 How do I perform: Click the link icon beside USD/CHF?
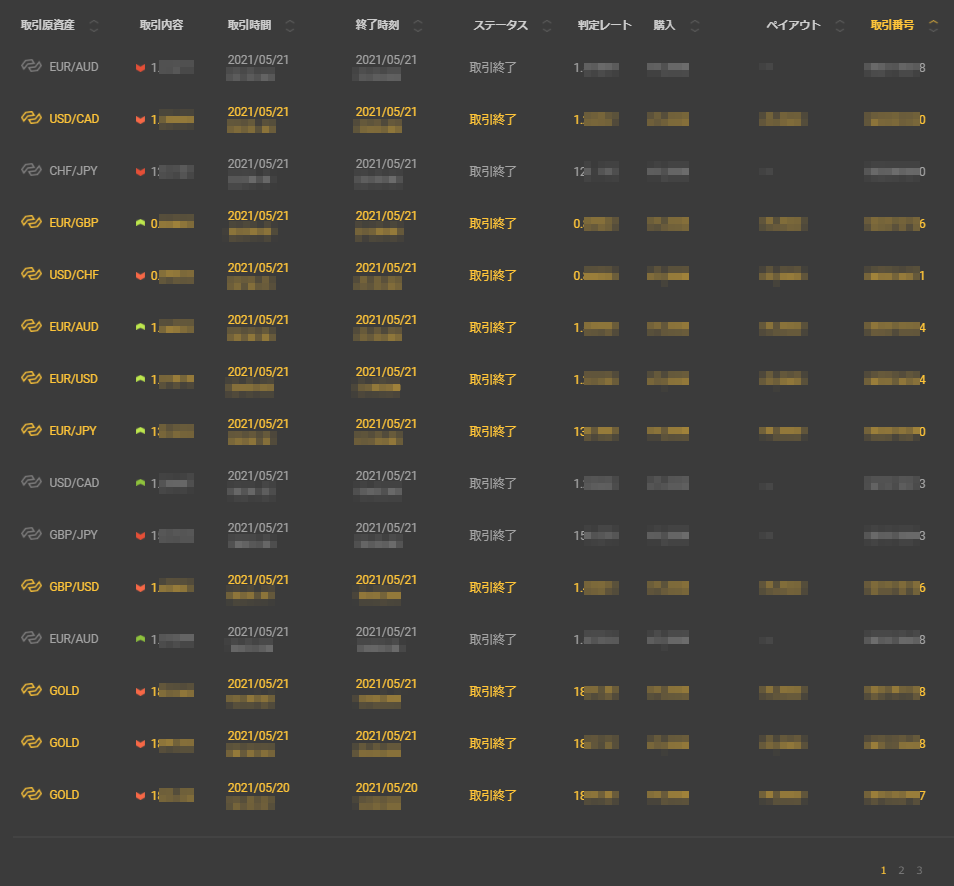coord(31,274)
